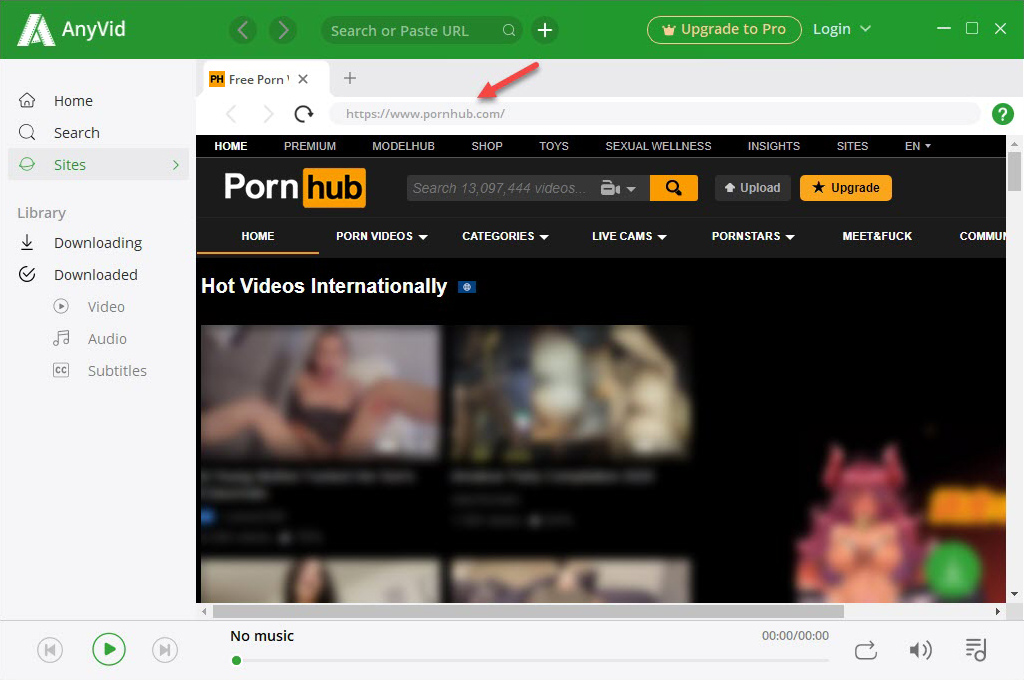
Task: Click the Upload button
Action: pyautogui.click(x=752, y=188)
